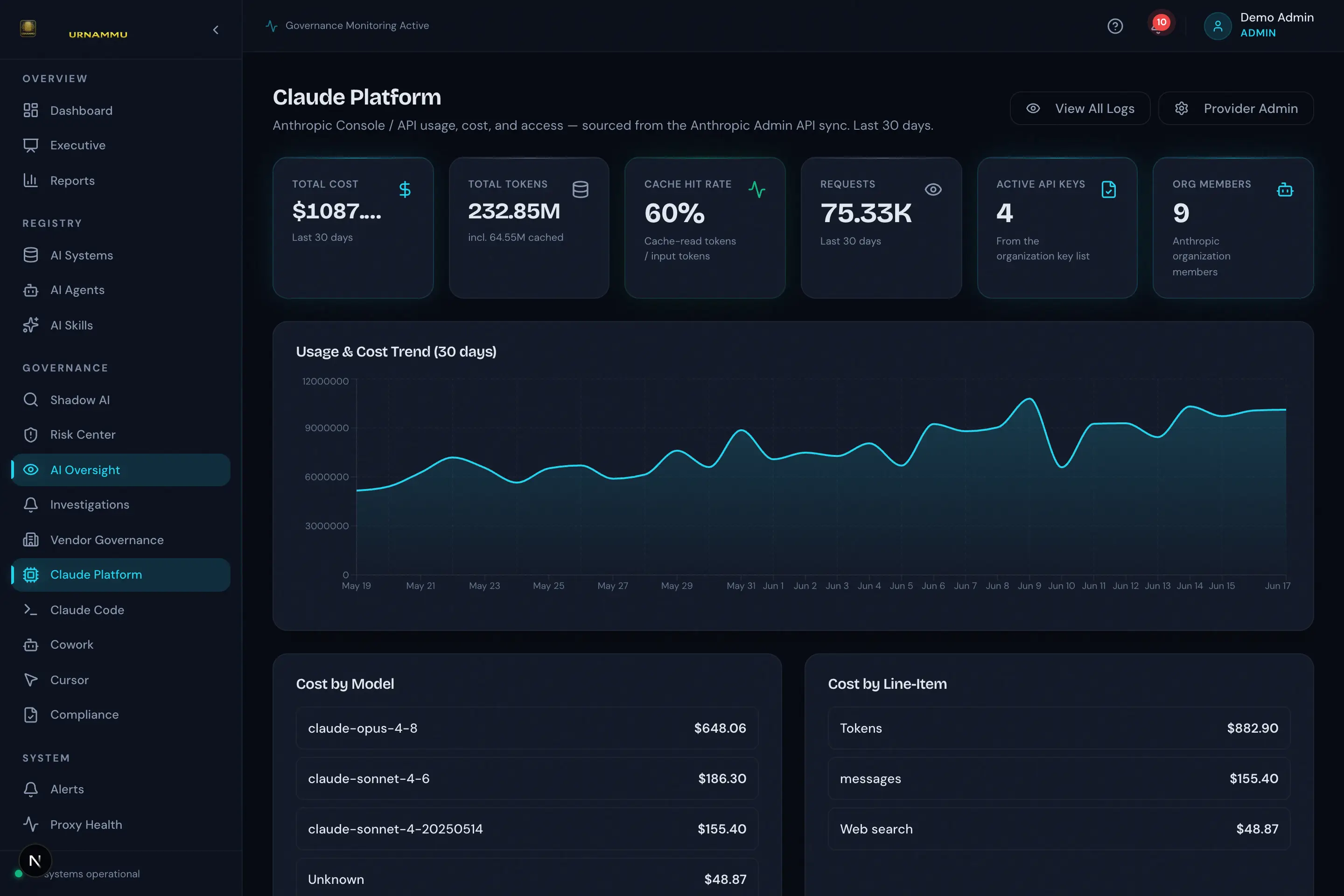The image size is (1344, 896).
Task: Open Alerts in the System section
Action: point(120,789)
